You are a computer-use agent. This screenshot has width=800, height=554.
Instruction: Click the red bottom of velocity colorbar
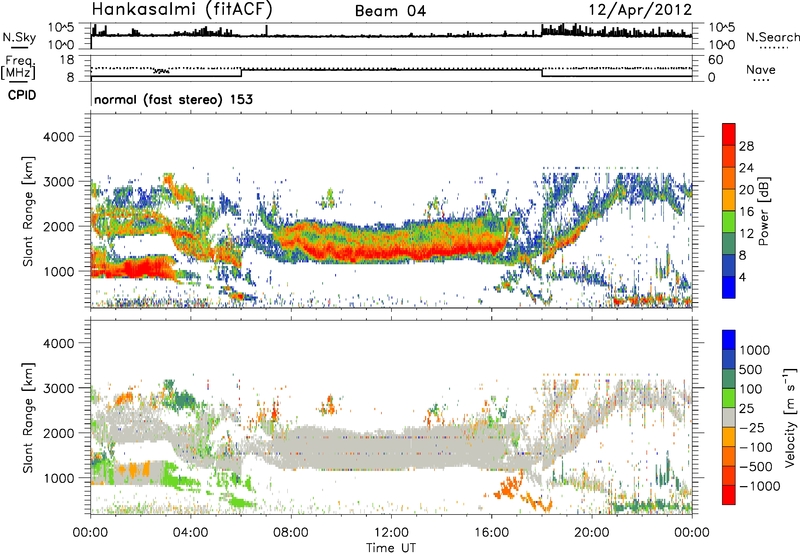point(729,495)
